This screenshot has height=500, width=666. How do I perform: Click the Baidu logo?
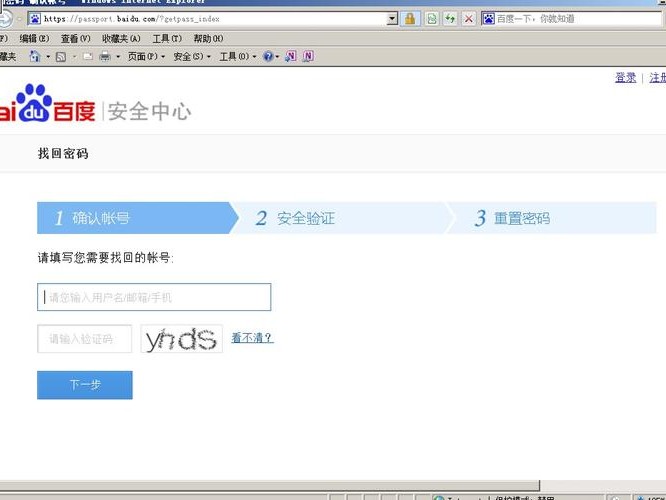tap(48, 104)
